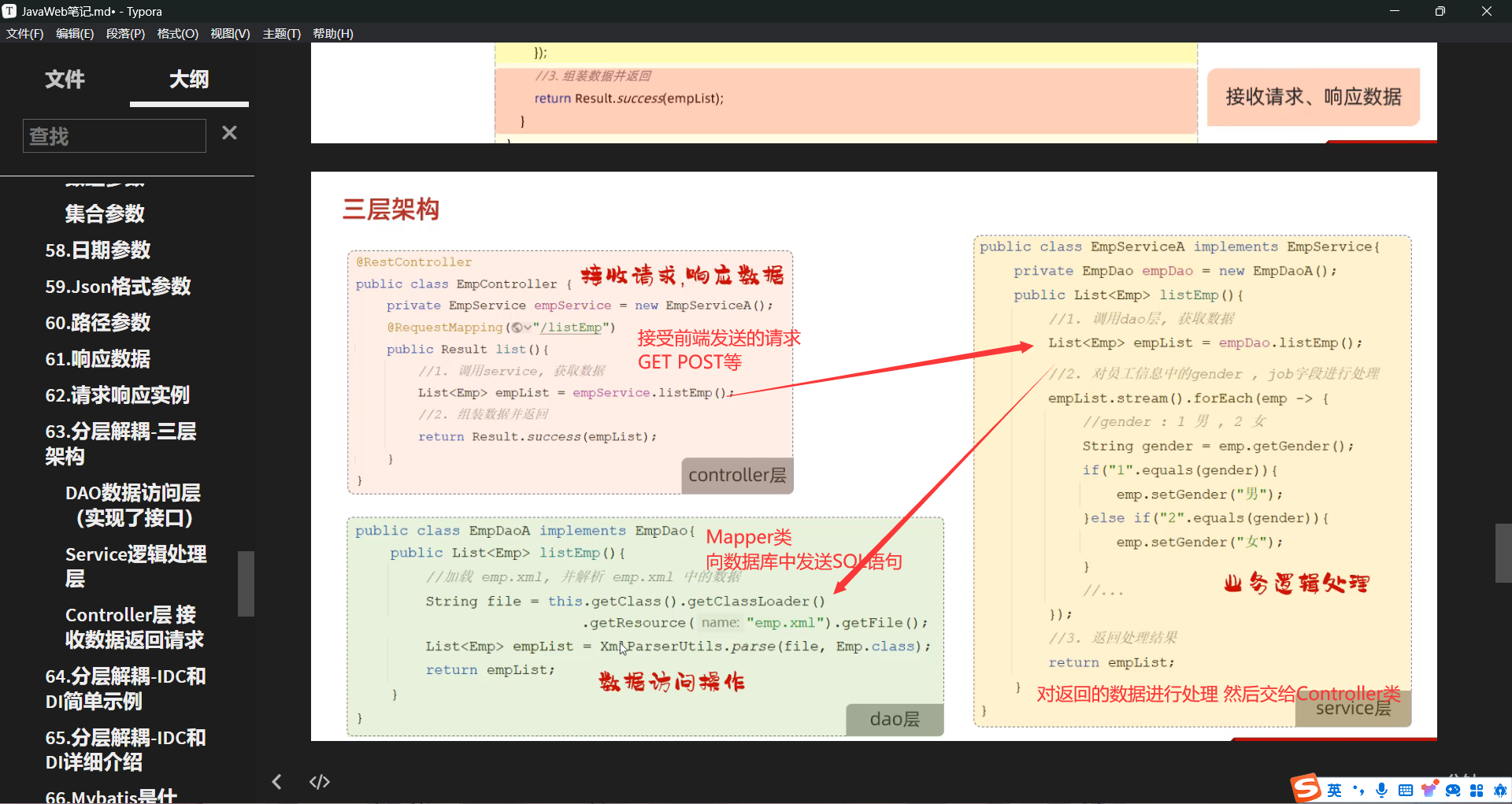The height and width of the screenshot is (804, 1512).
Task: Go to Service逻辑处理层 outline heading
Action: pyautogui.click(x=135, y=565)
